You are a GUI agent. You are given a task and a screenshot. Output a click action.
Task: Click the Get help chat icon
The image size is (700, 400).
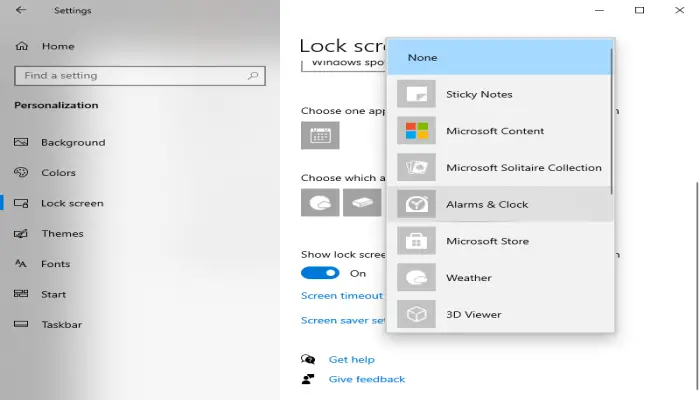click(x=308, y=359)
